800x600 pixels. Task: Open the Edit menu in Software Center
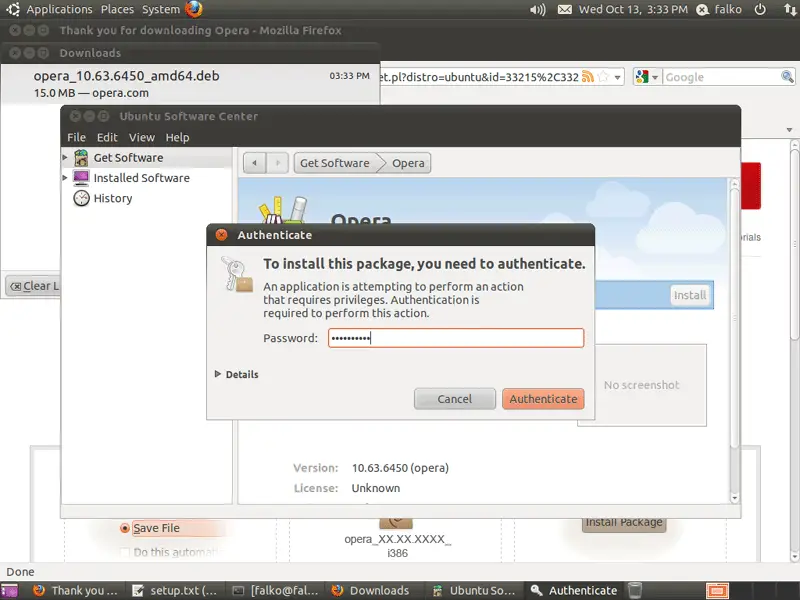point(107,137)
